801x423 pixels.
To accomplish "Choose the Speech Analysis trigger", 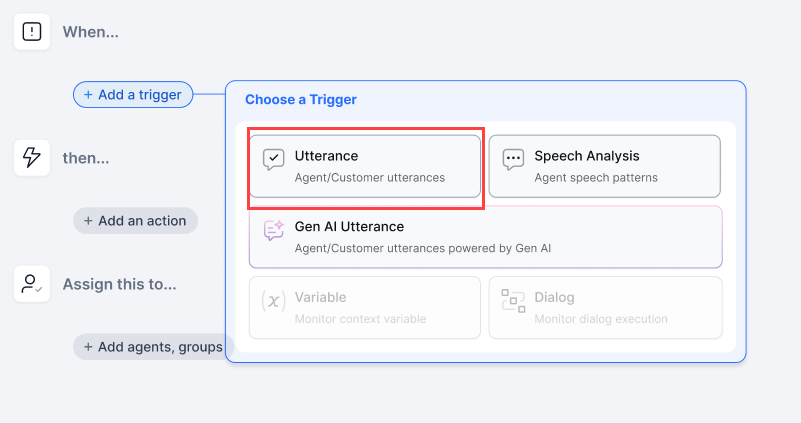I will [604, 166].
